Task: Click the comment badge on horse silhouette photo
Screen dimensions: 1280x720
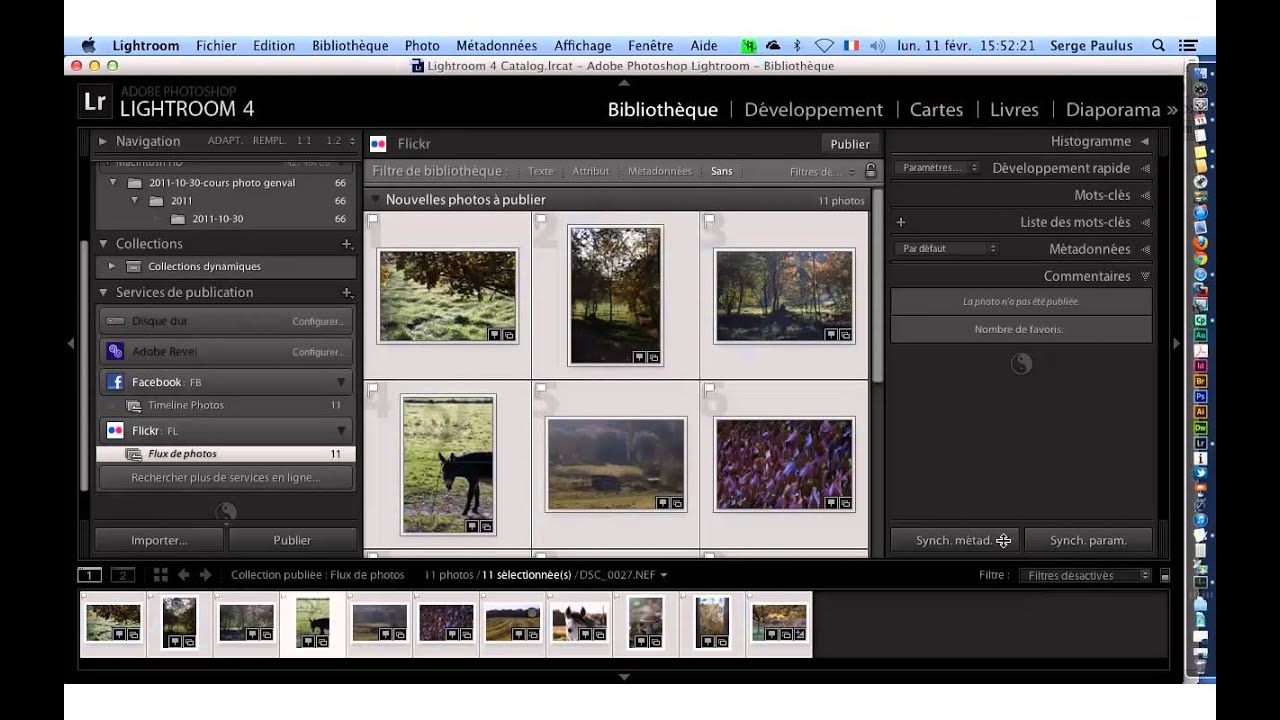Action: tap(473, 526)
